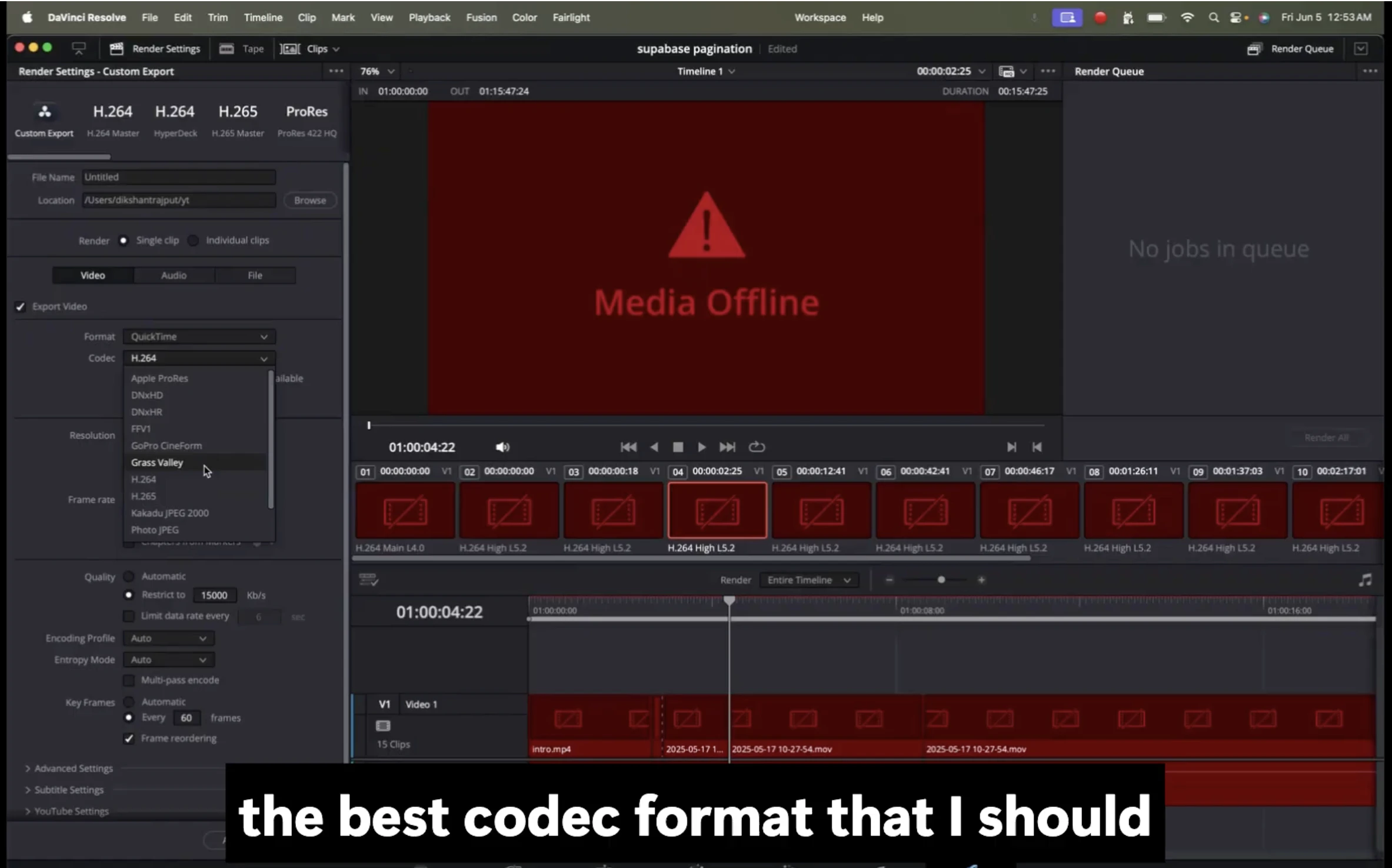Click the timeline zoom slider handle
The image size is (1392, 868).
(941, 580)
